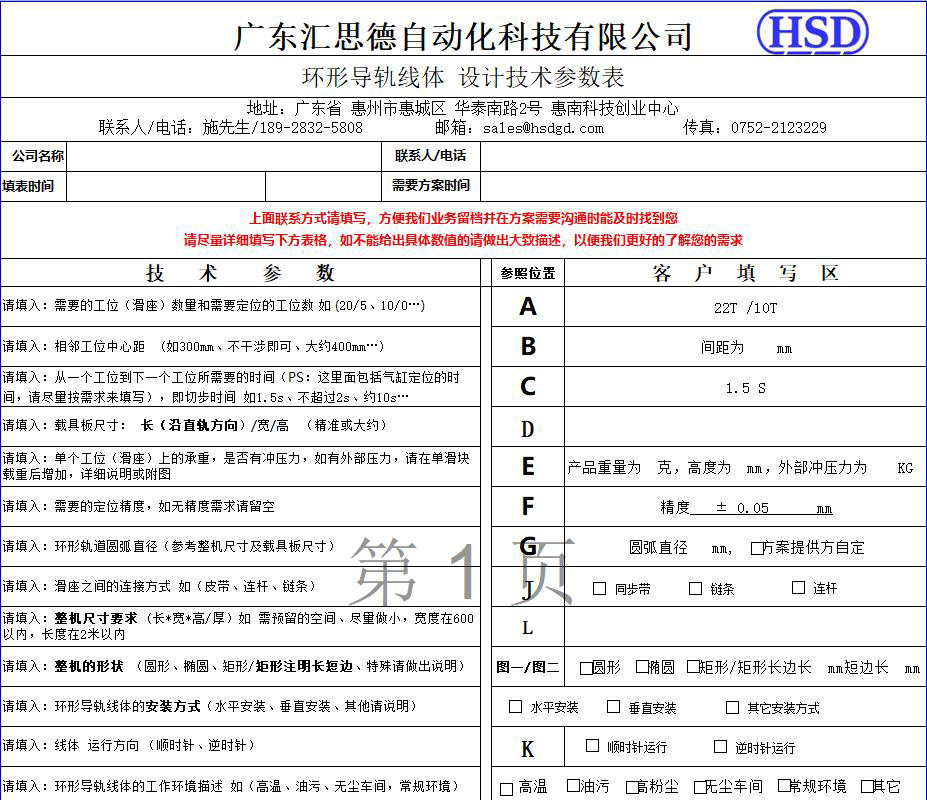Select the blank 联系人/电话 field
The image size is (927, 800).
click(702, 156)
